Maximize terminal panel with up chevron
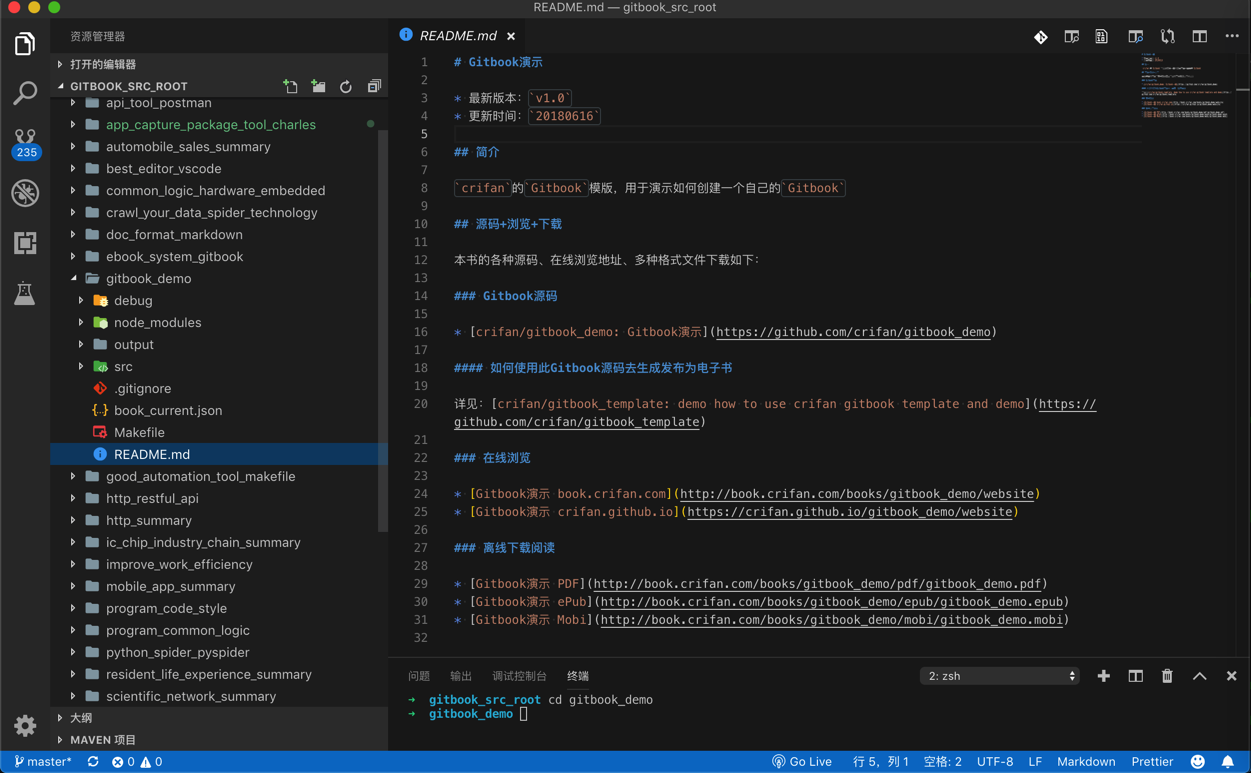This screenshot has width=1251, height=773. click(1199, 676)
